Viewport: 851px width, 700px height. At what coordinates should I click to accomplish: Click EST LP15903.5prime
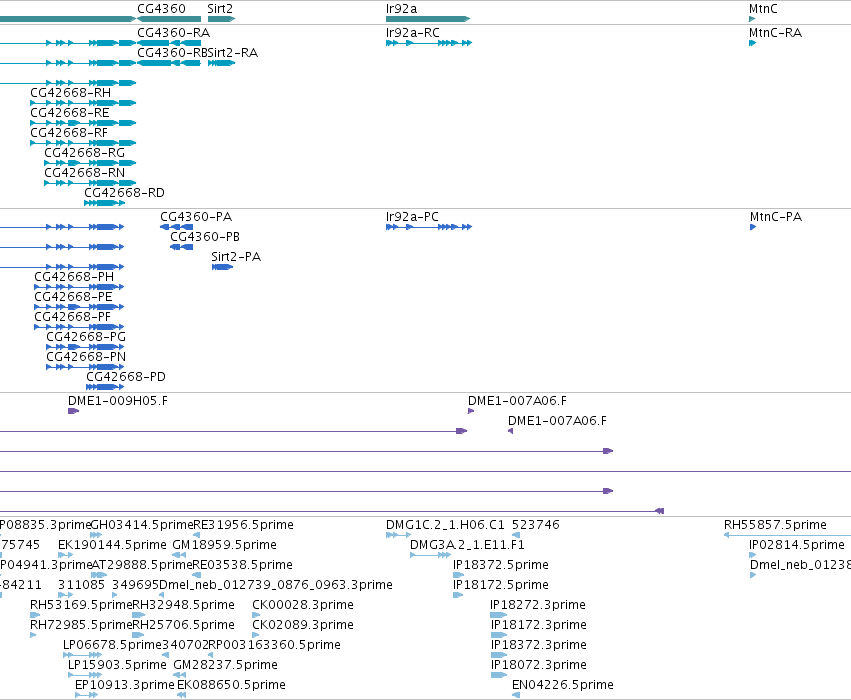(x=117, y=665)
